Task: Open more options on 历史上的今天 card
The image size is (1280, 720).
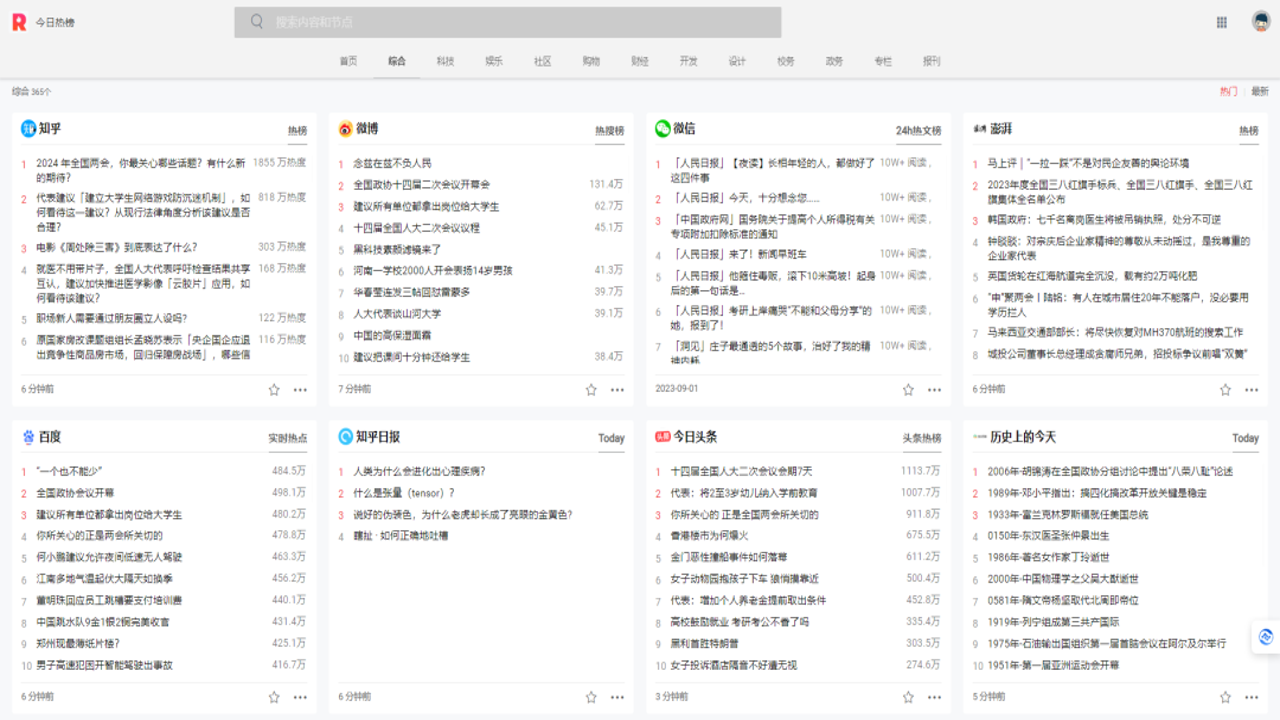Action: click(1251, 697)
